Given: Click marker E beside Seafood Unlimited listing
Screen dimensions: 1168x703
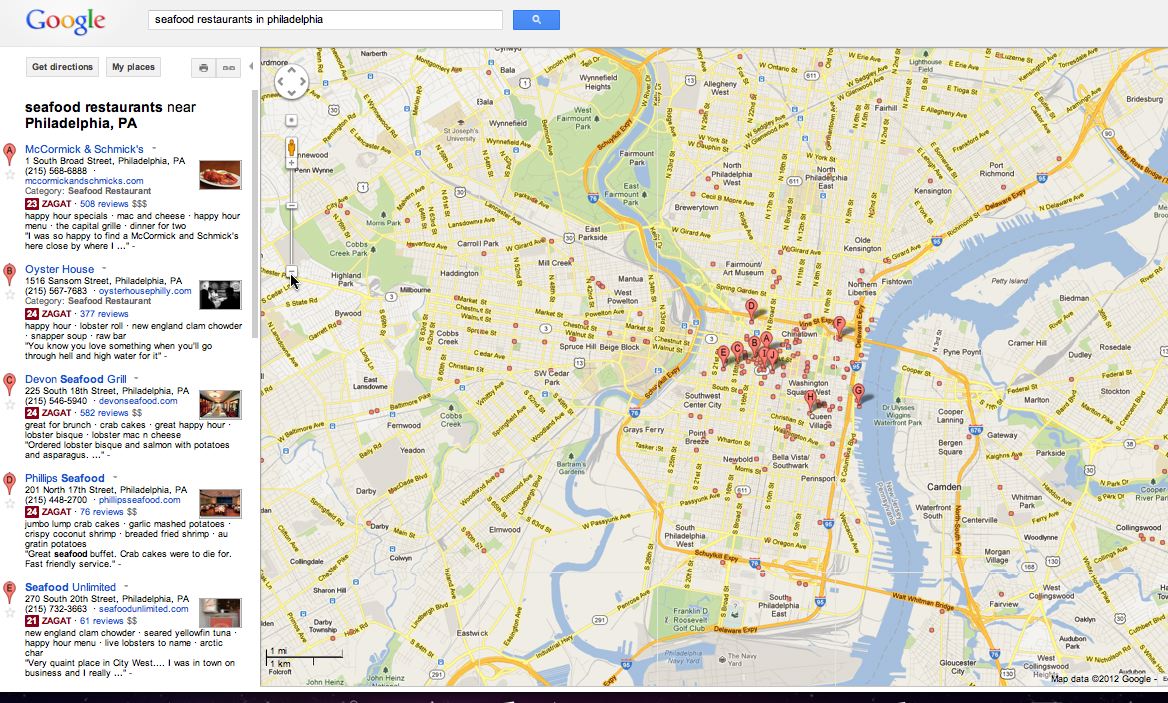Looking at the screenshot, I should pos(10,591).
